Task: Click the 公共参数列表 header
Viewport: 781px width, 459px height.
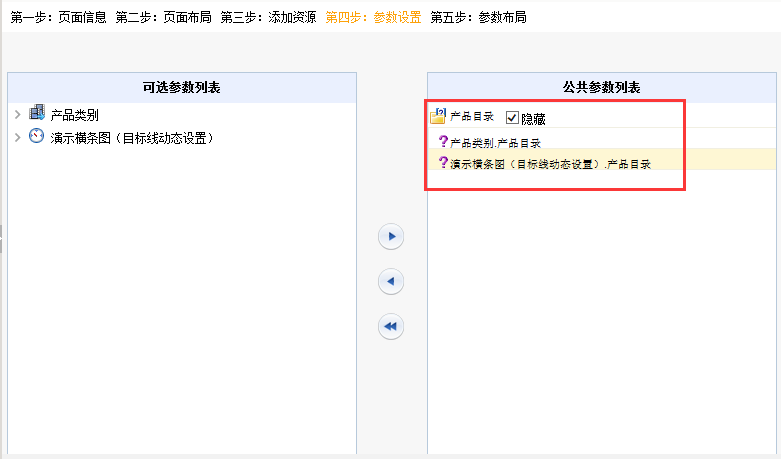Action: click(602, 88)
